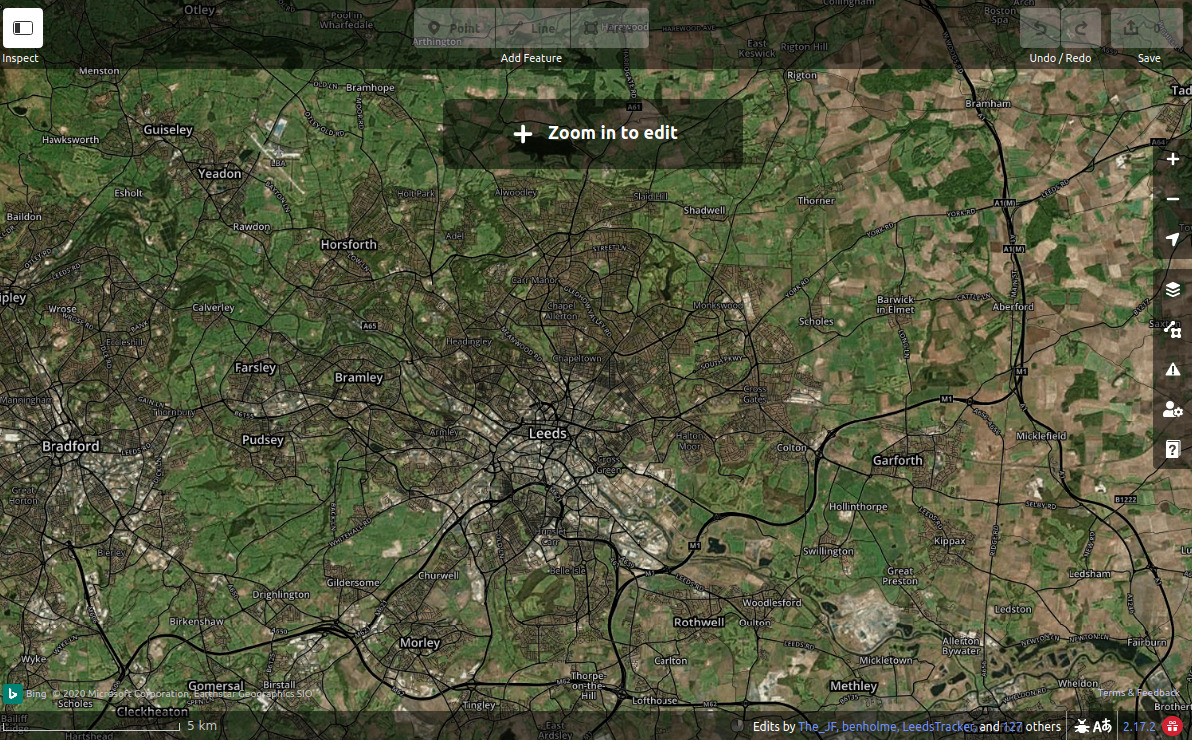The height and width of the screenshot is (740, 1192).
Task: Open version 2.17.2 changelog link
Action: pyautogui.click(x=1139, y=726)
